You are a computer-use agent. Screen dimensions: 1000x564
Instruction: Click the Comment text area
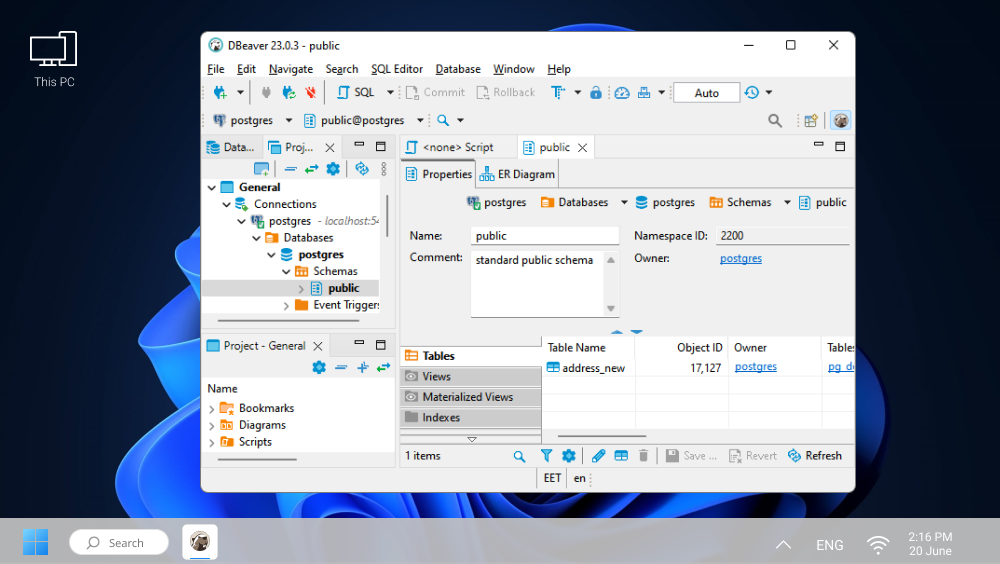tap(537, 283)
